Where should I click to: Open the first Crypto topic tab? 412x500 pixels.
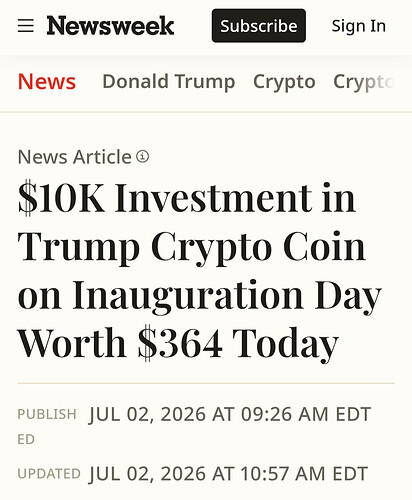click(284, 82)
